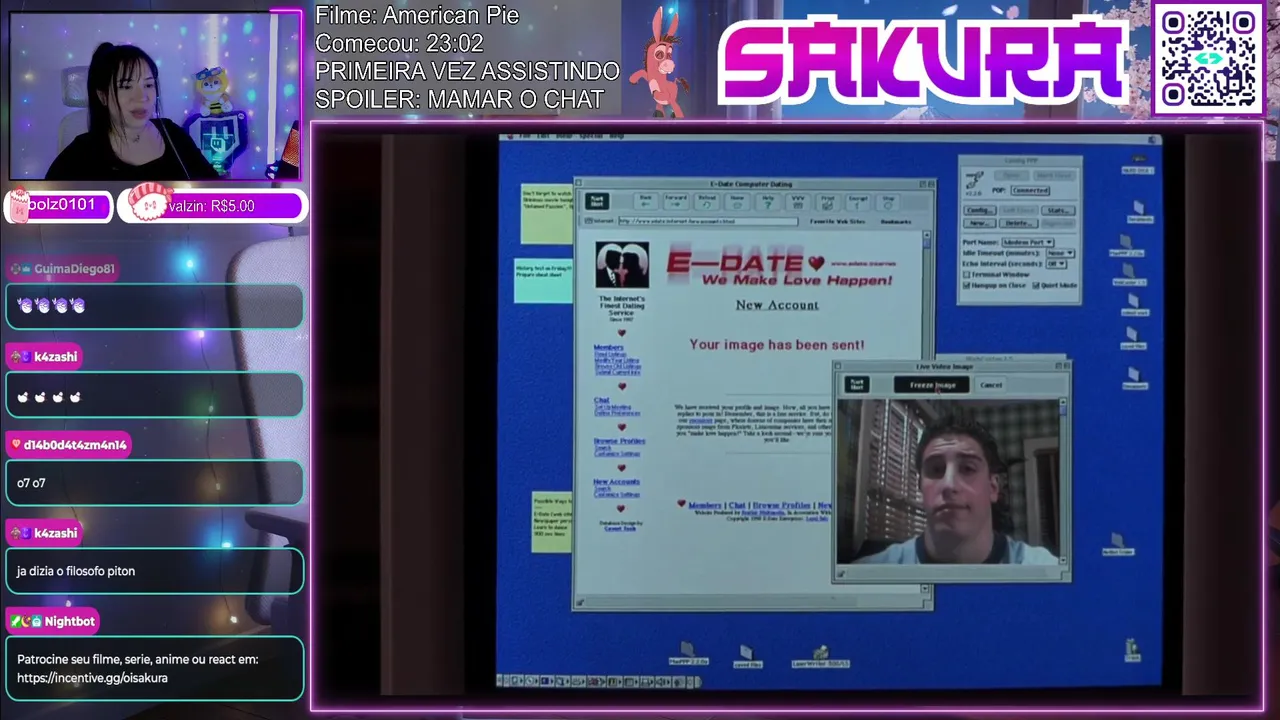
Task: Follow the Members link in E-Date sidebar
Action: (609, 348)
